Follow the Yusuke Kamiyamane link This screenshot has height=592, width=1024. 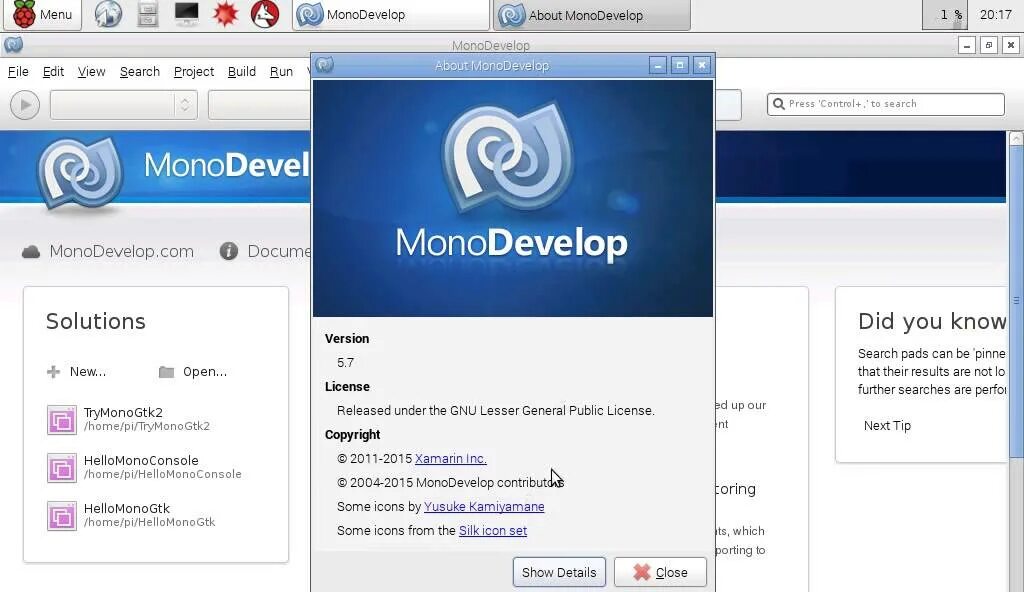pos(484,506)
